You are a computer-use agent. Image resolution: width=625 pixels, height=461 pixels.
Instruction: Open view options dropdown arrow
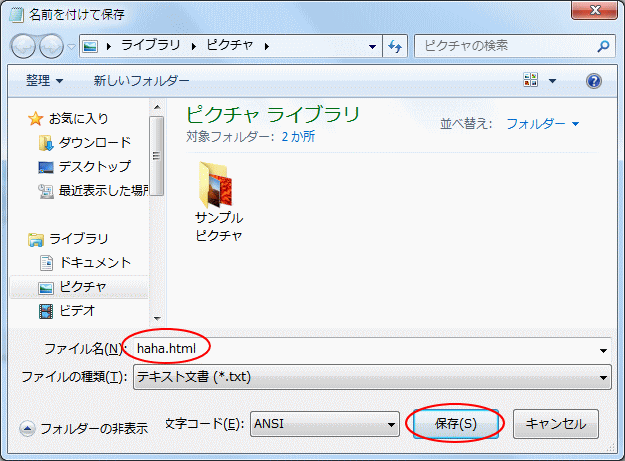(x=552, y=81)
